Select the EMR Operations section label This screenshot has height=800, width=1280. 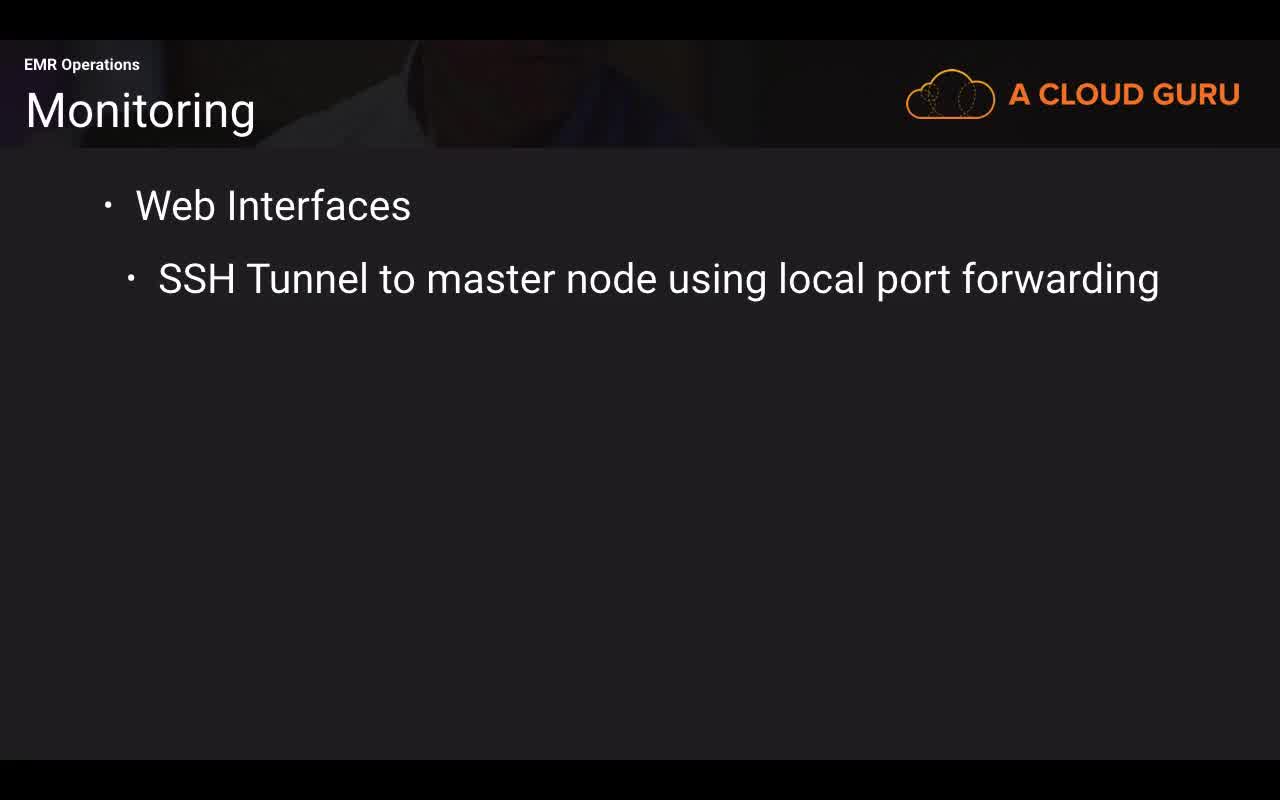tap(82, 65)
